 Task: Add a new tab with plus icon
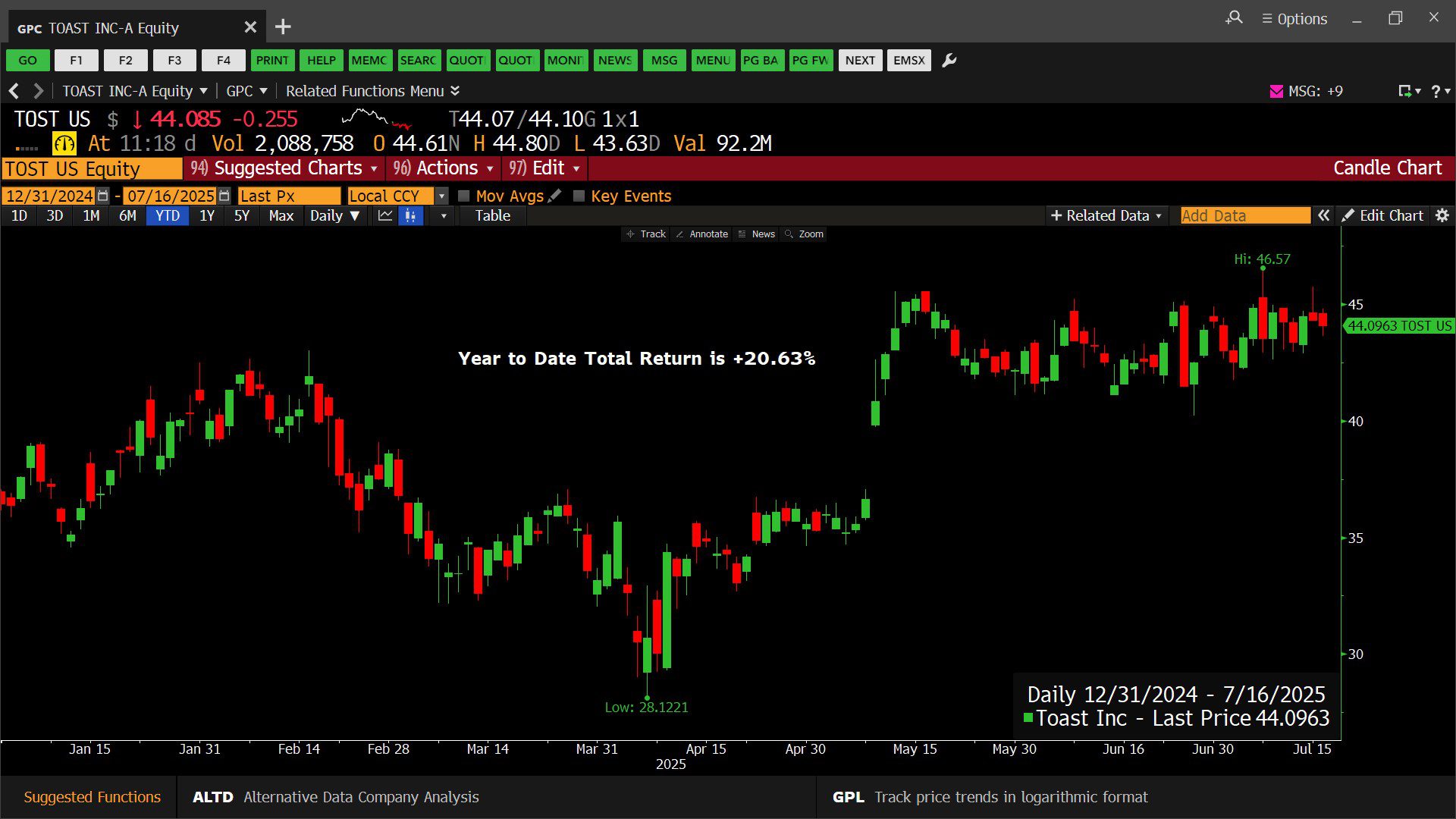tap(283, 27)
